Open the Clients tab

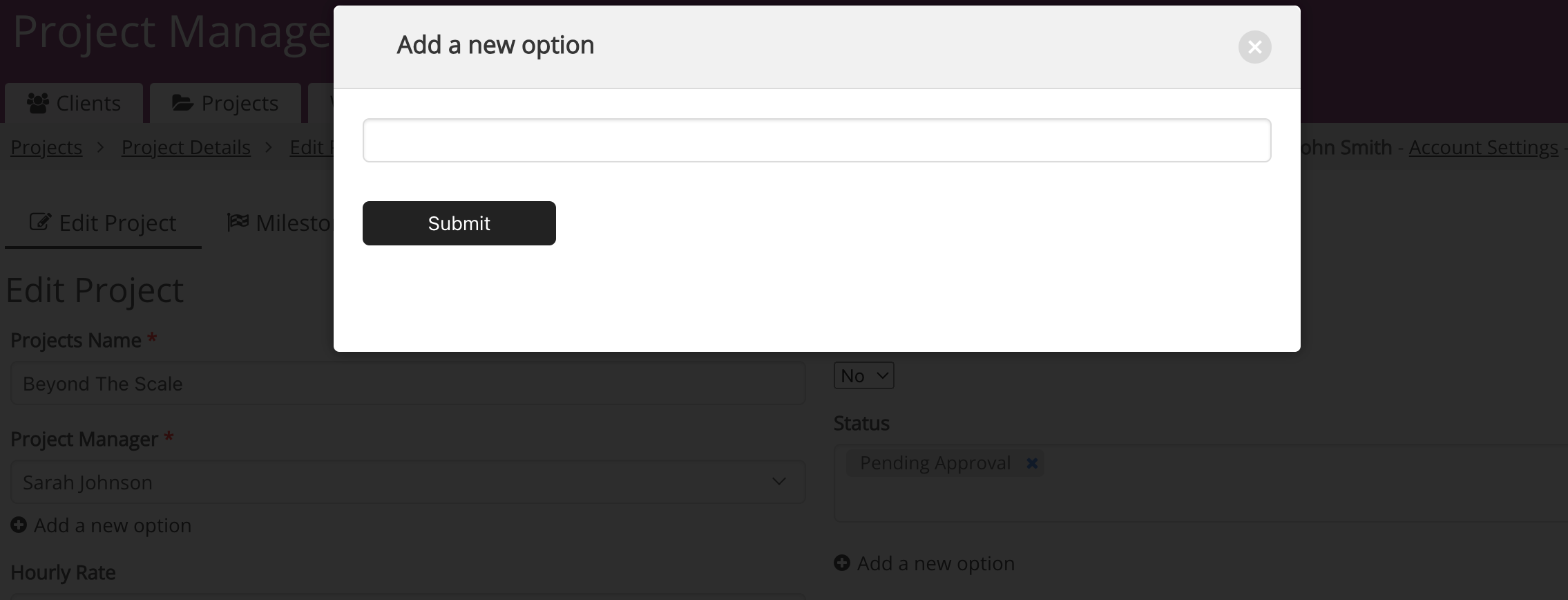(74, 103)
